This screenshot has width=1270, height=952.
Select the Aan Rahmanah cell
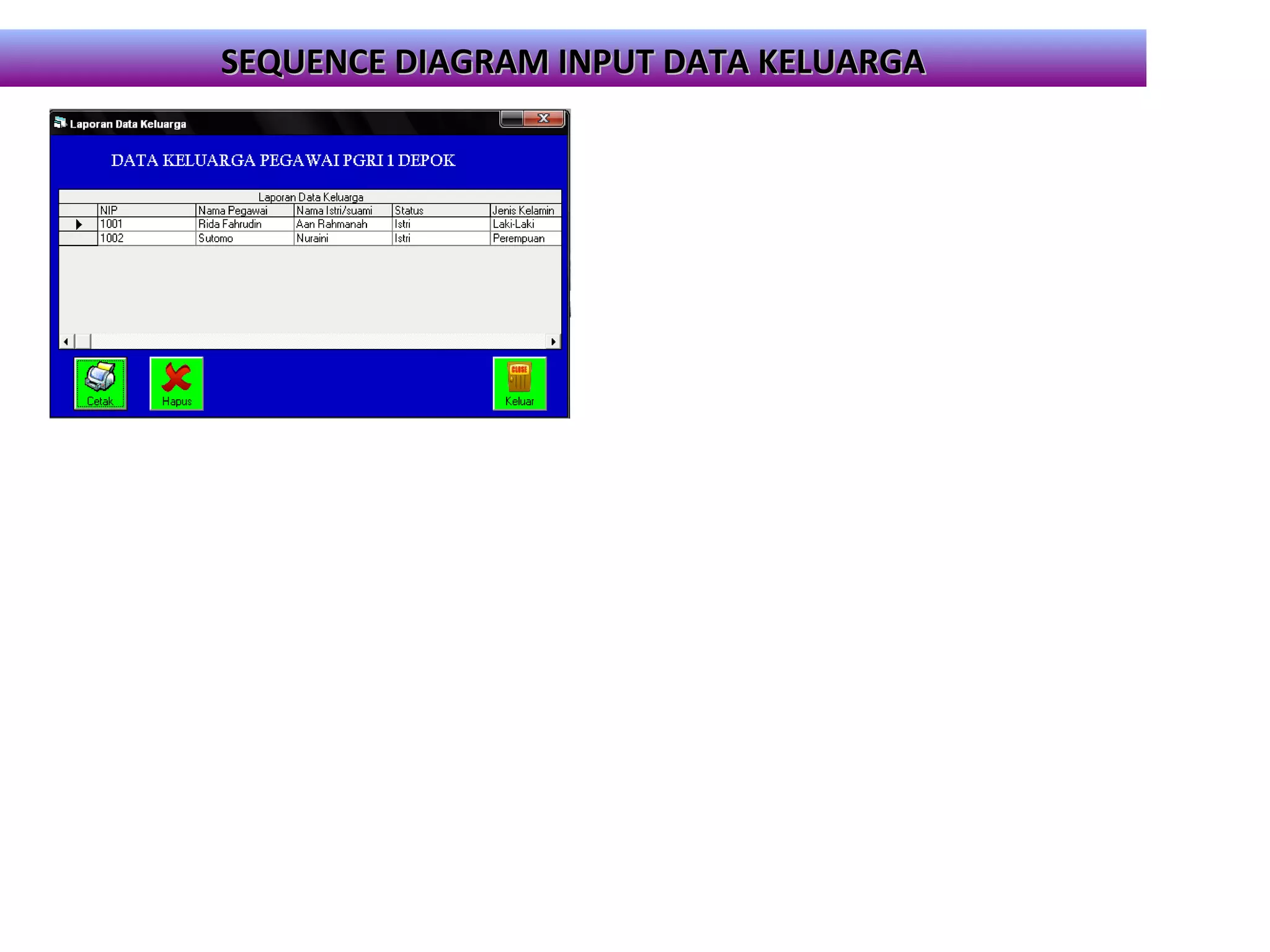pyautogui.click(x=343, y=224)
